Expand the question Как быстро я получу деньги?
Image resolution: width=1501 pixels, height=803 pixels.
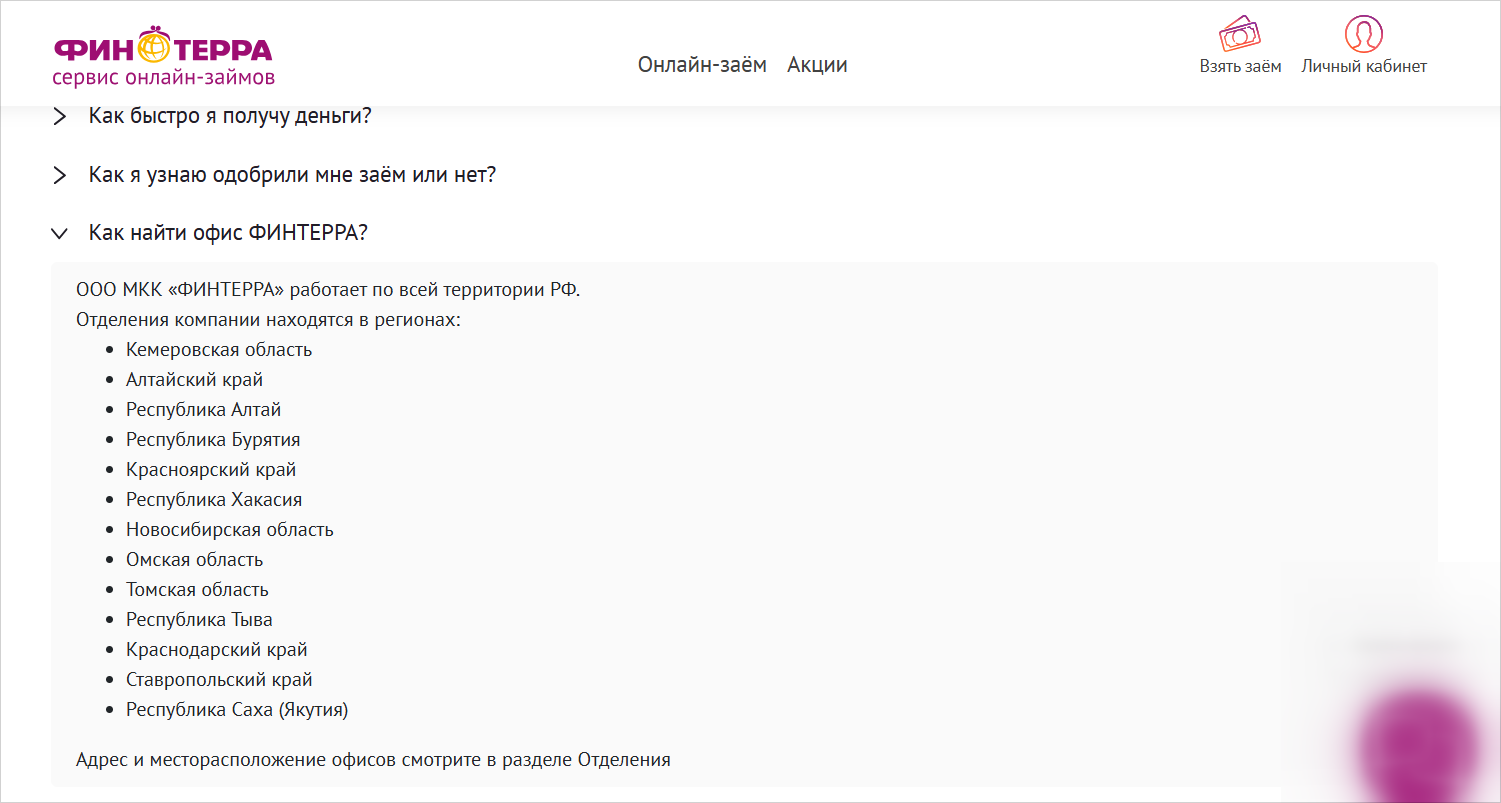tap(230, 116)
